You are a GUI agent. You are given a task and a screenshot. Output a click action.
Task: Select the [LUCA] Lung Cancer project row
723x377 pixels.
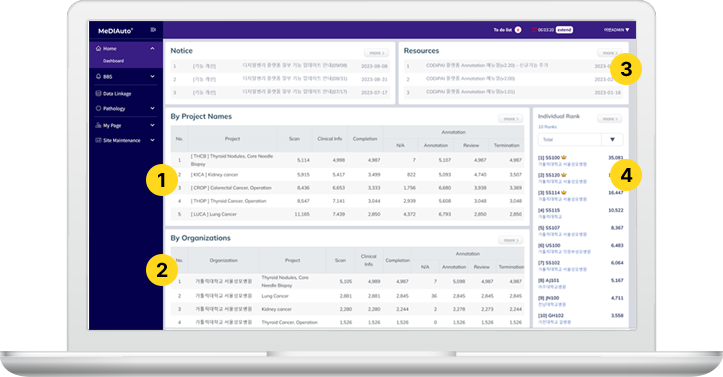(347, 214)
